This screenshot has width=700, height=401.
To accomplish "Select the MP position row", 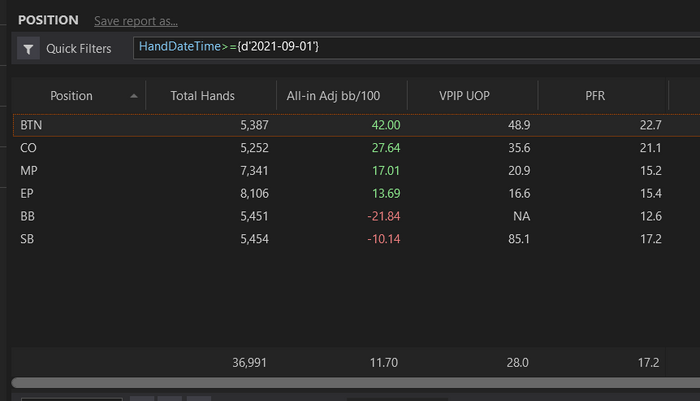I will coord(356,171).
